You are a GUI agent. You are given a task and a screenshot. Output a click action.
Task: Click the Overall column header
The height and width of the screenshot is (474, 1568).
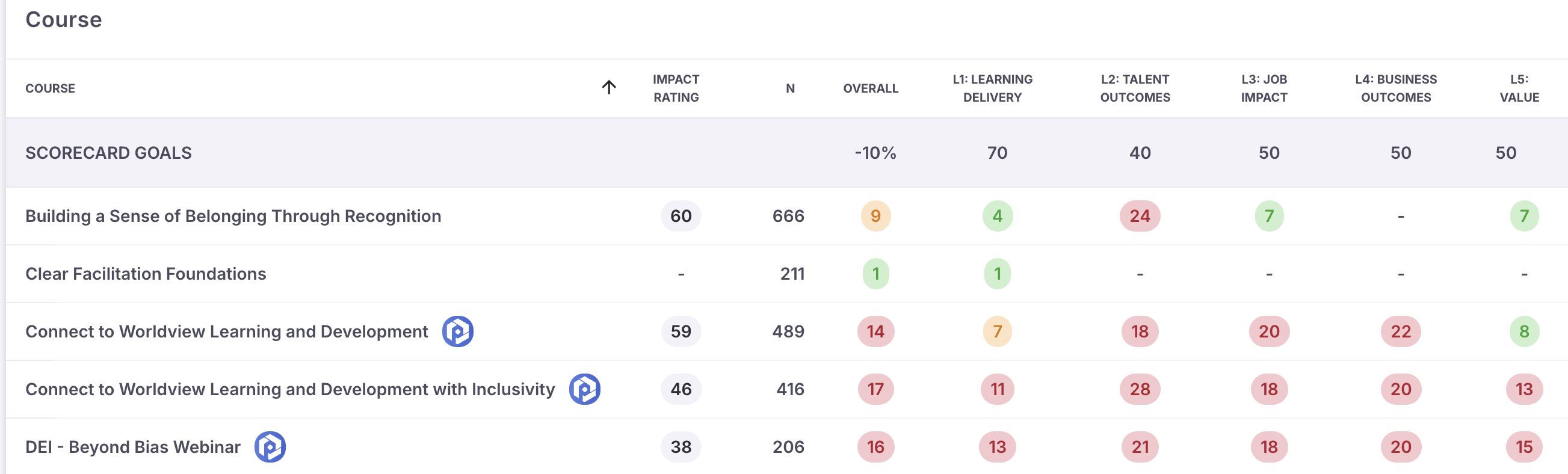point(871,88)
